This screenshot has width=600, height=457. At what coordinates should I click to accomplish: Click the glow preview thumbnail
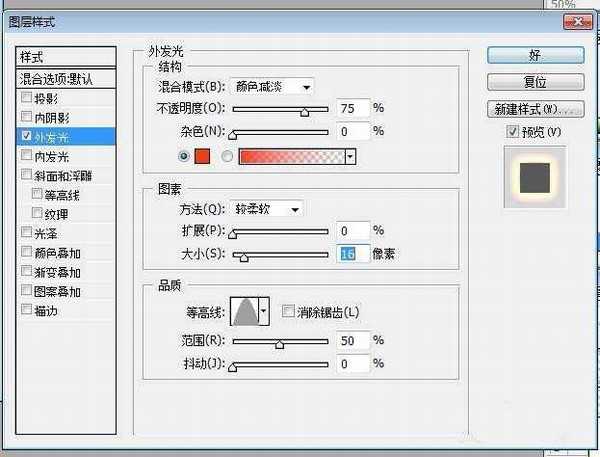(535, 178)
